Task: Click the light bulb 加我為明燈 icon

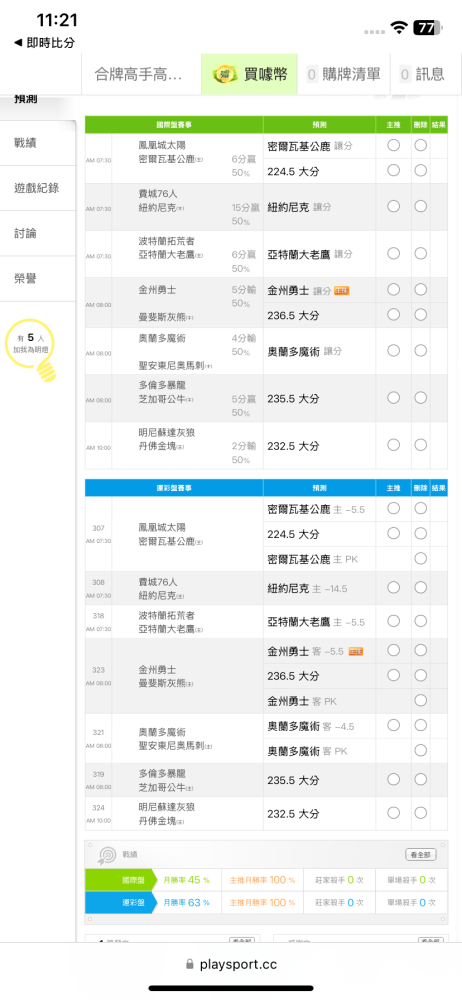Action: click(31, 350)
